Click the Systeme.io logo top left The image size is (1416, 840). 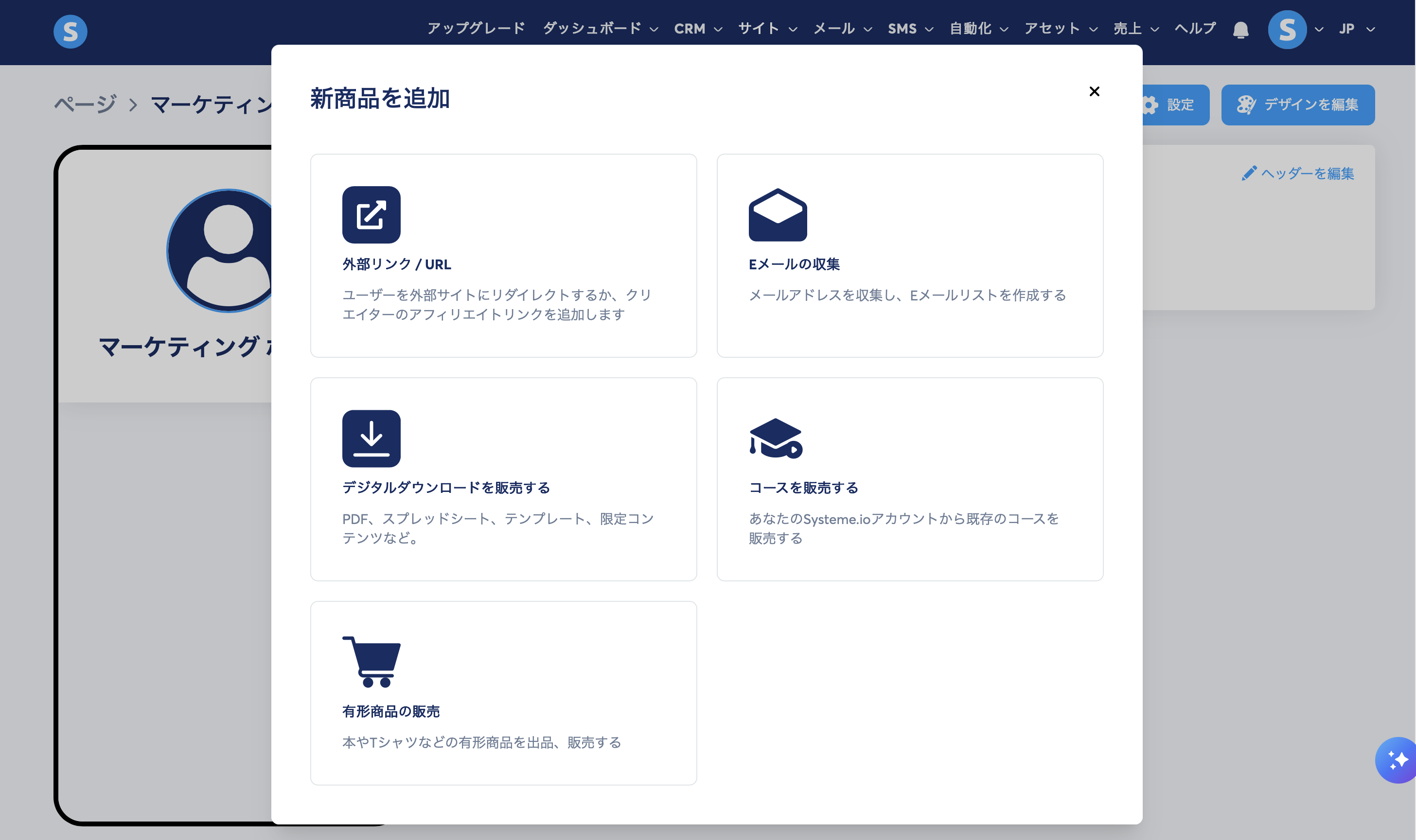click(70, 31)
